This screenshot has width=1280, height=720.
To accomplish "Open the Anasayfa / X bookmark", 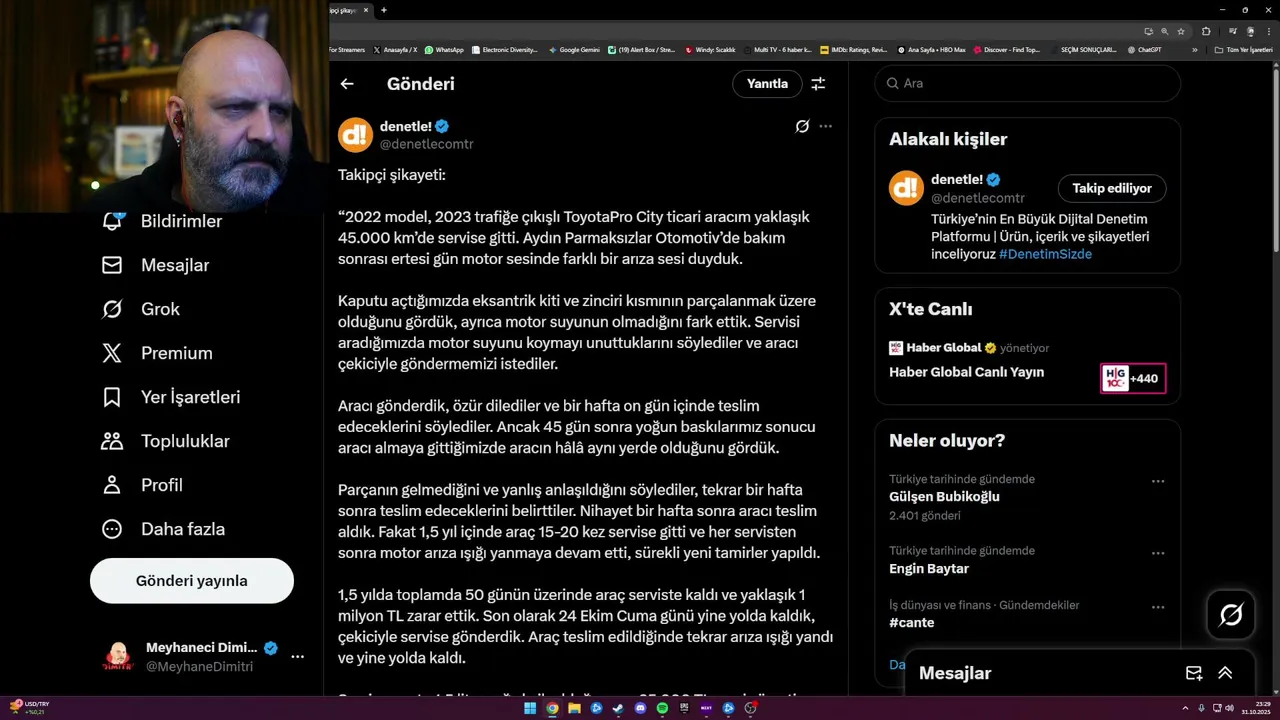I will click(x=395, y=49).
